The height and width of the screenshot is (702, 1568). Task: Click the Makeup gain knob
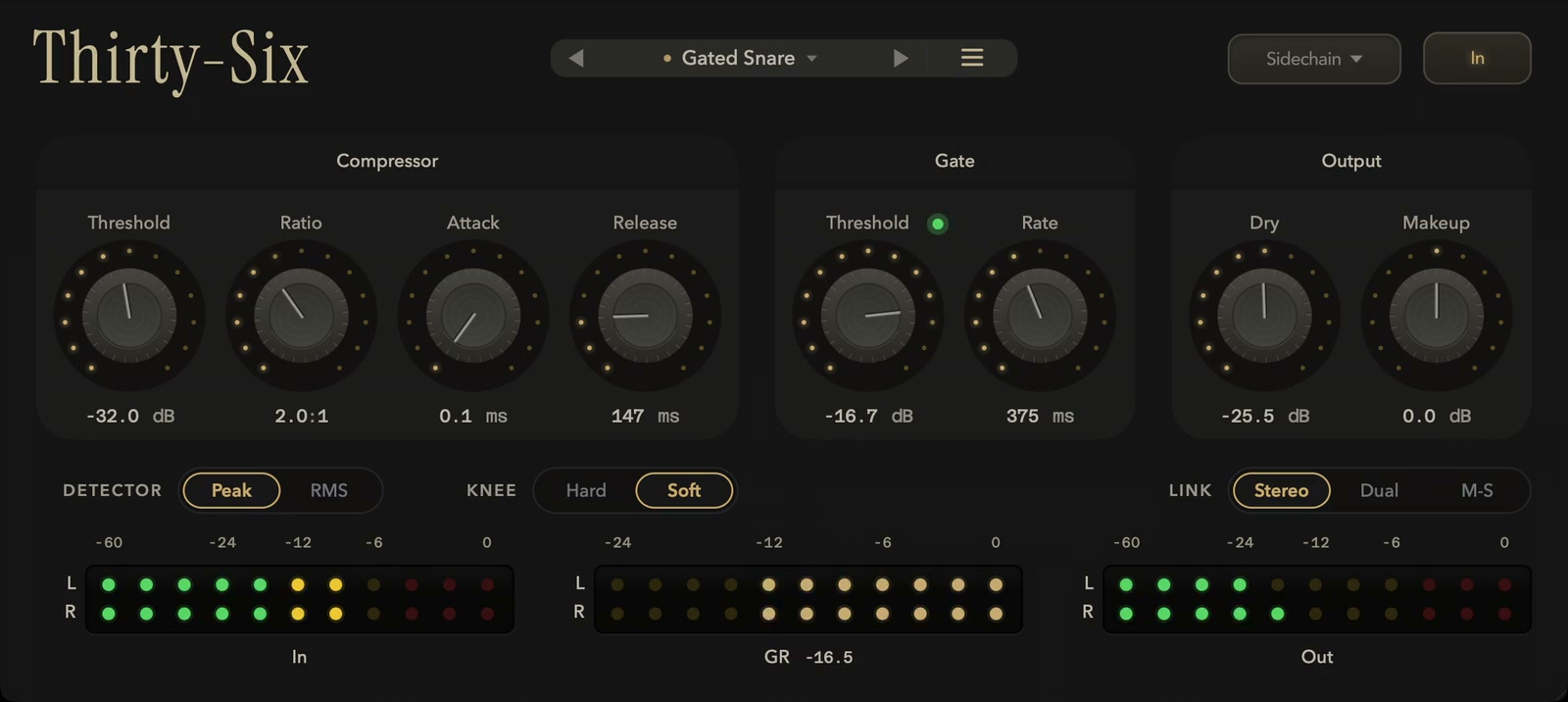coord(1436,317)
